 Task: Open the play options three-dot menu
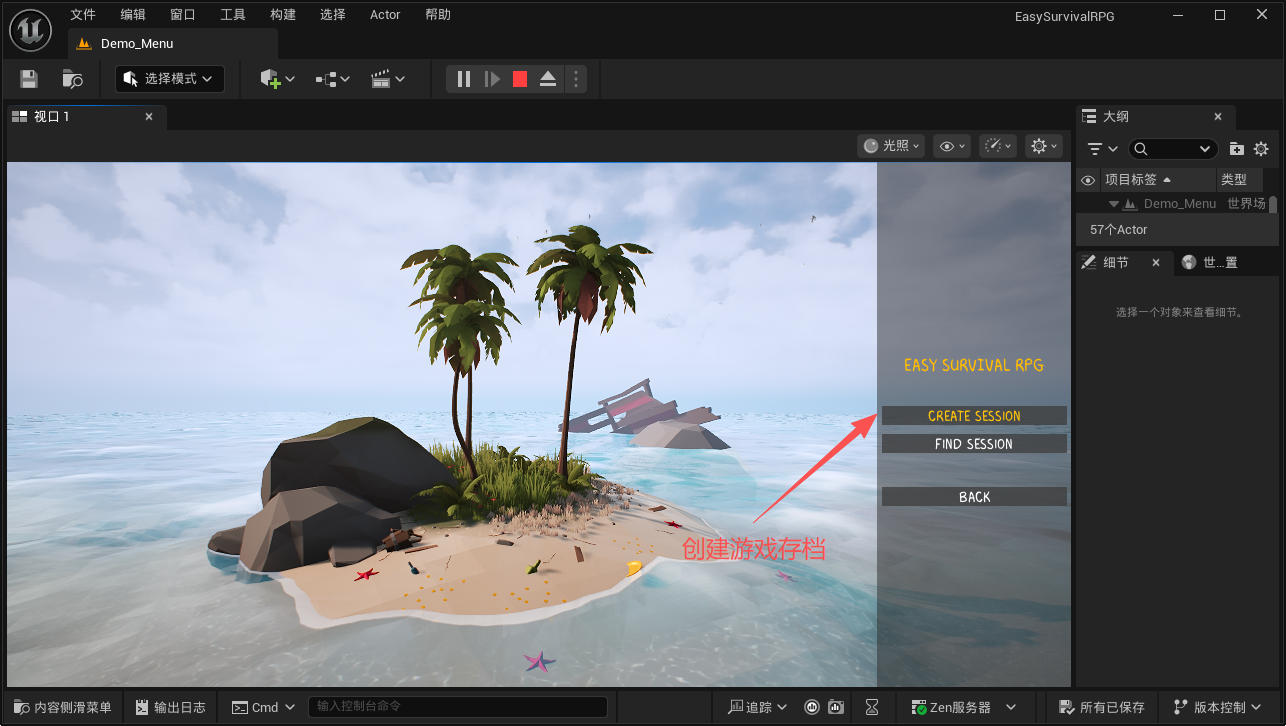(x=575, y=79)
